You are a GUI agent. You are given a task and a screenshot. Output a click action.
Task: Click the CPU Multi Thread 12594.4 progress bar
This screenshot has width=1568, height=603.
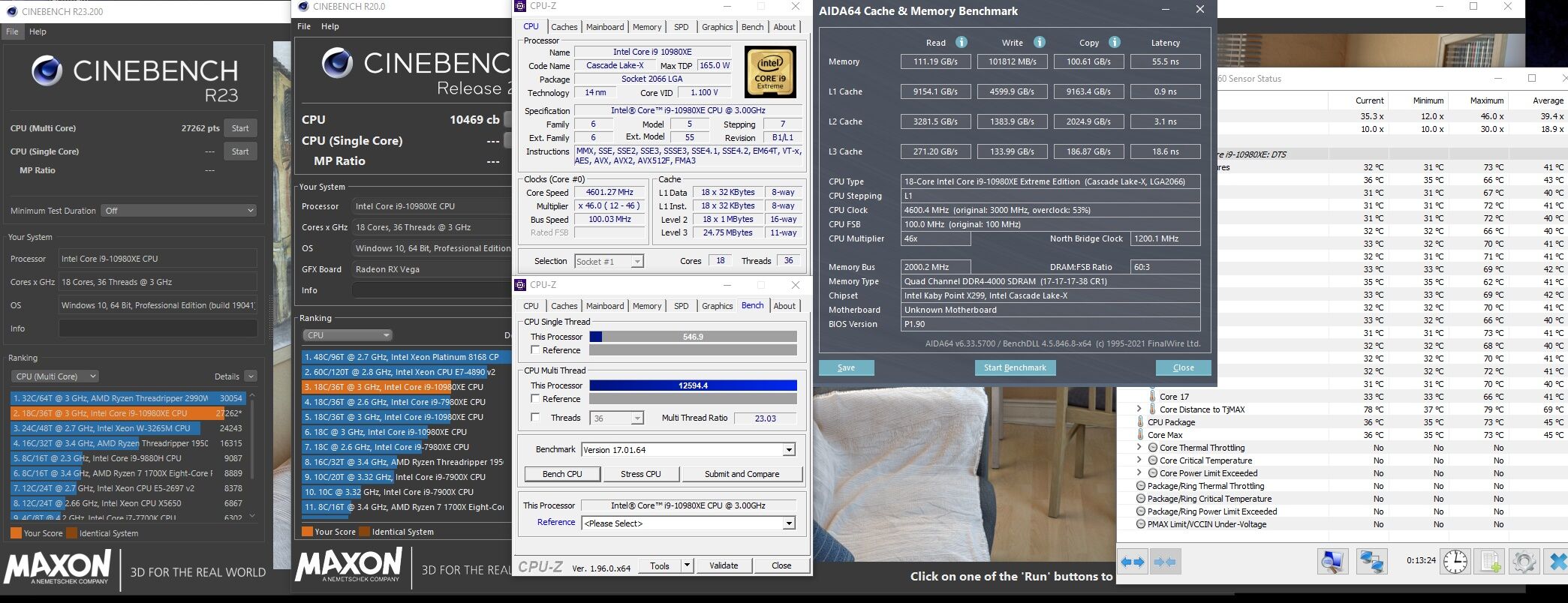point(693,385)
